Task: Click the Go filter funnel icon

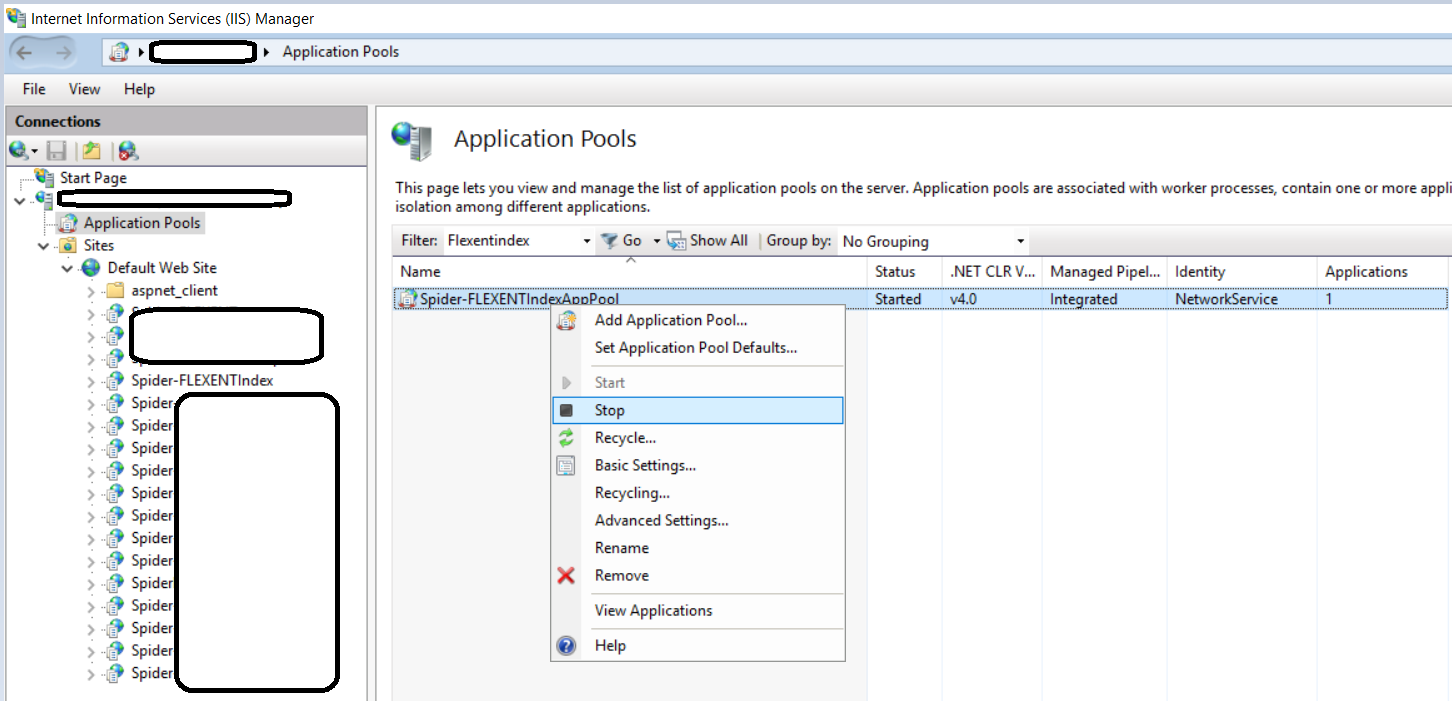Action: pos(608,240)
